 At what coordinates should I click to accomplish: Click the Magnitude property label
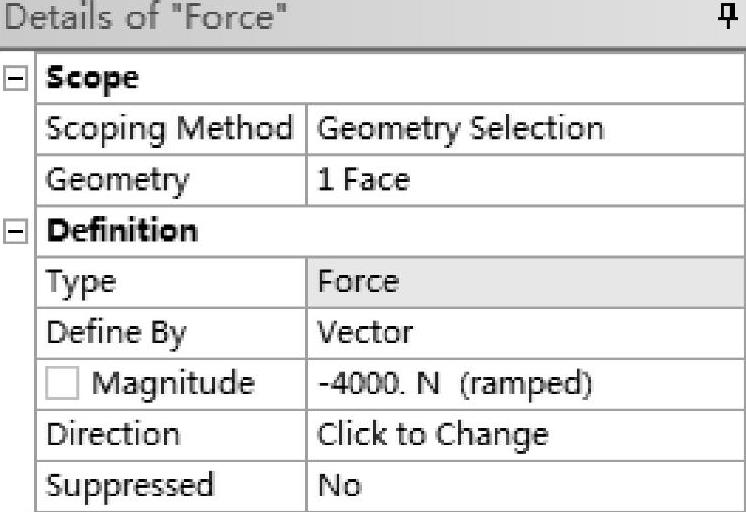[x=173, y=385]
